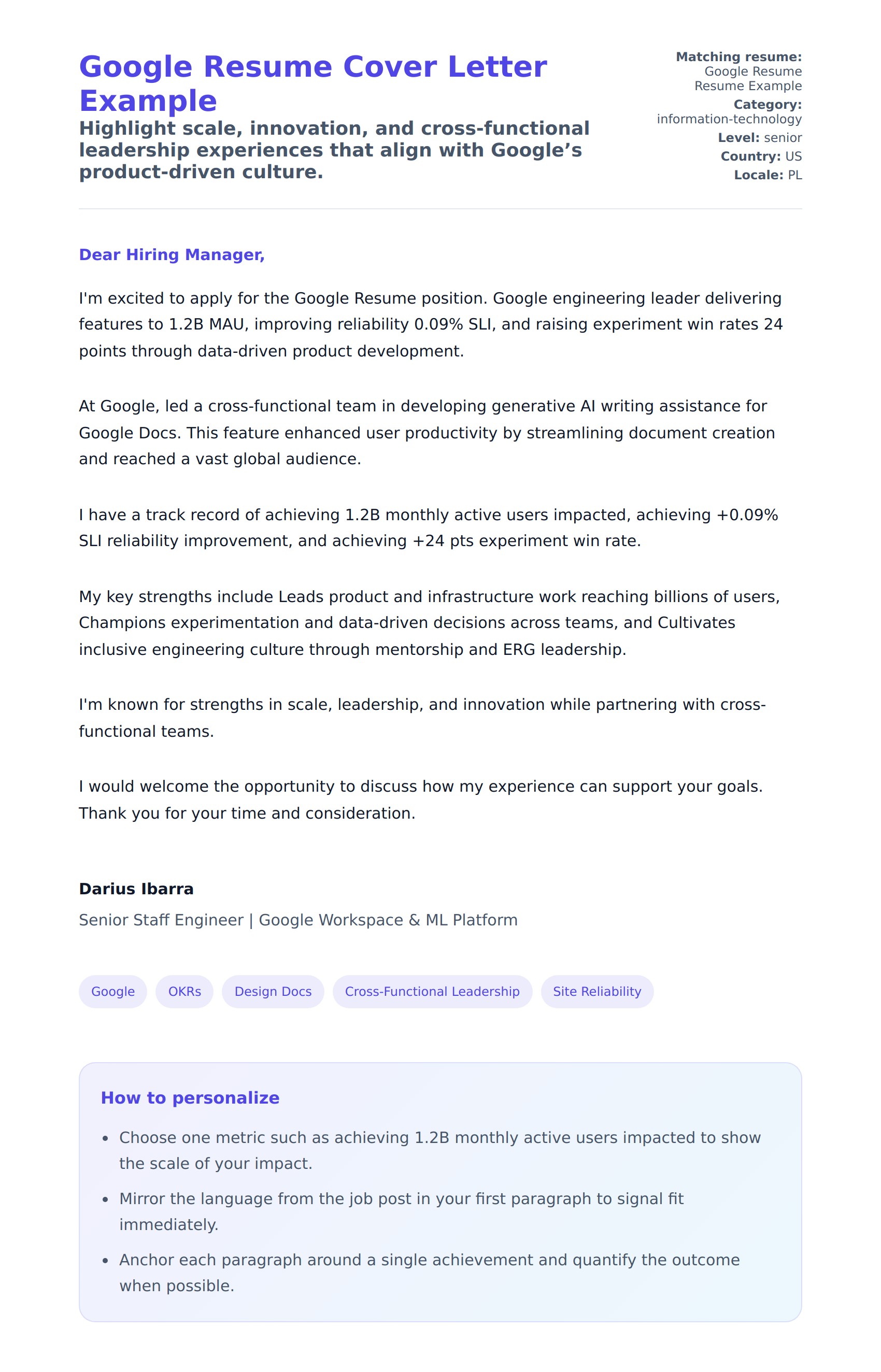Click the 'Locale: PL' metadata line
Viewport: 881px width, 1372px height.
pos(767,175)
